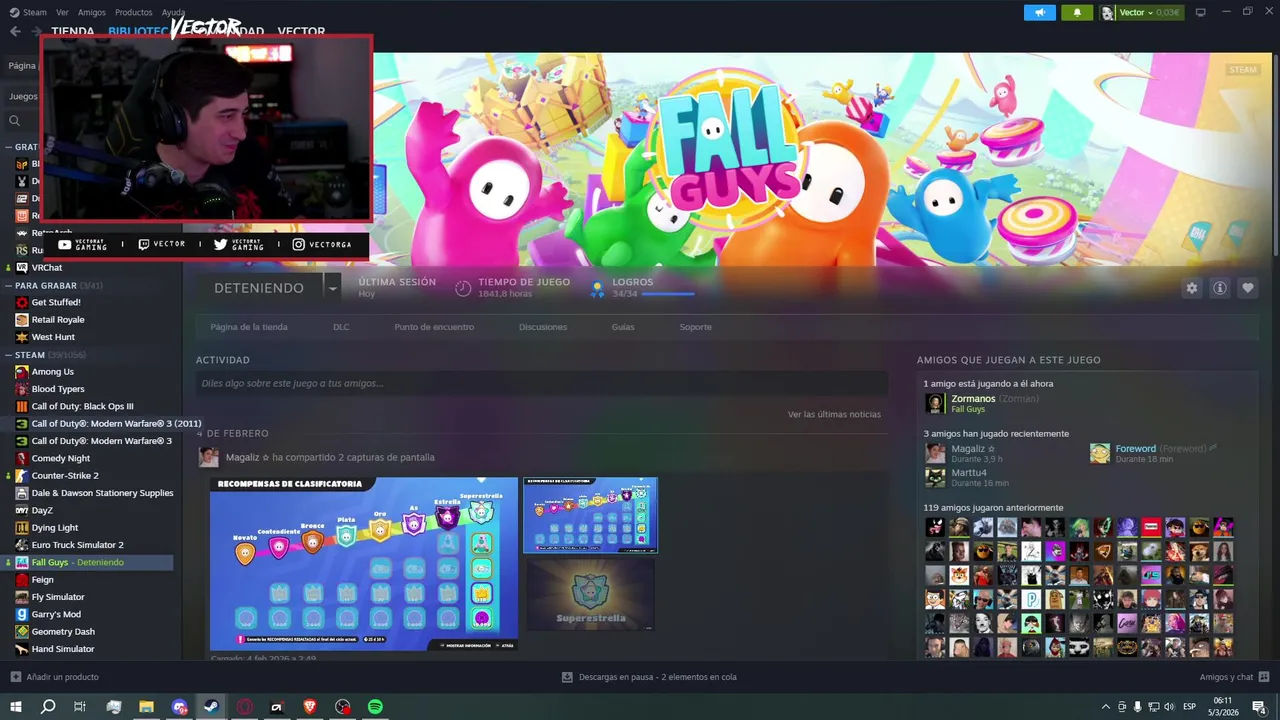Image resolution: width=1280 pixels, height=720 pixels.
Task: Open Guías section
Action: pos(623,327)
